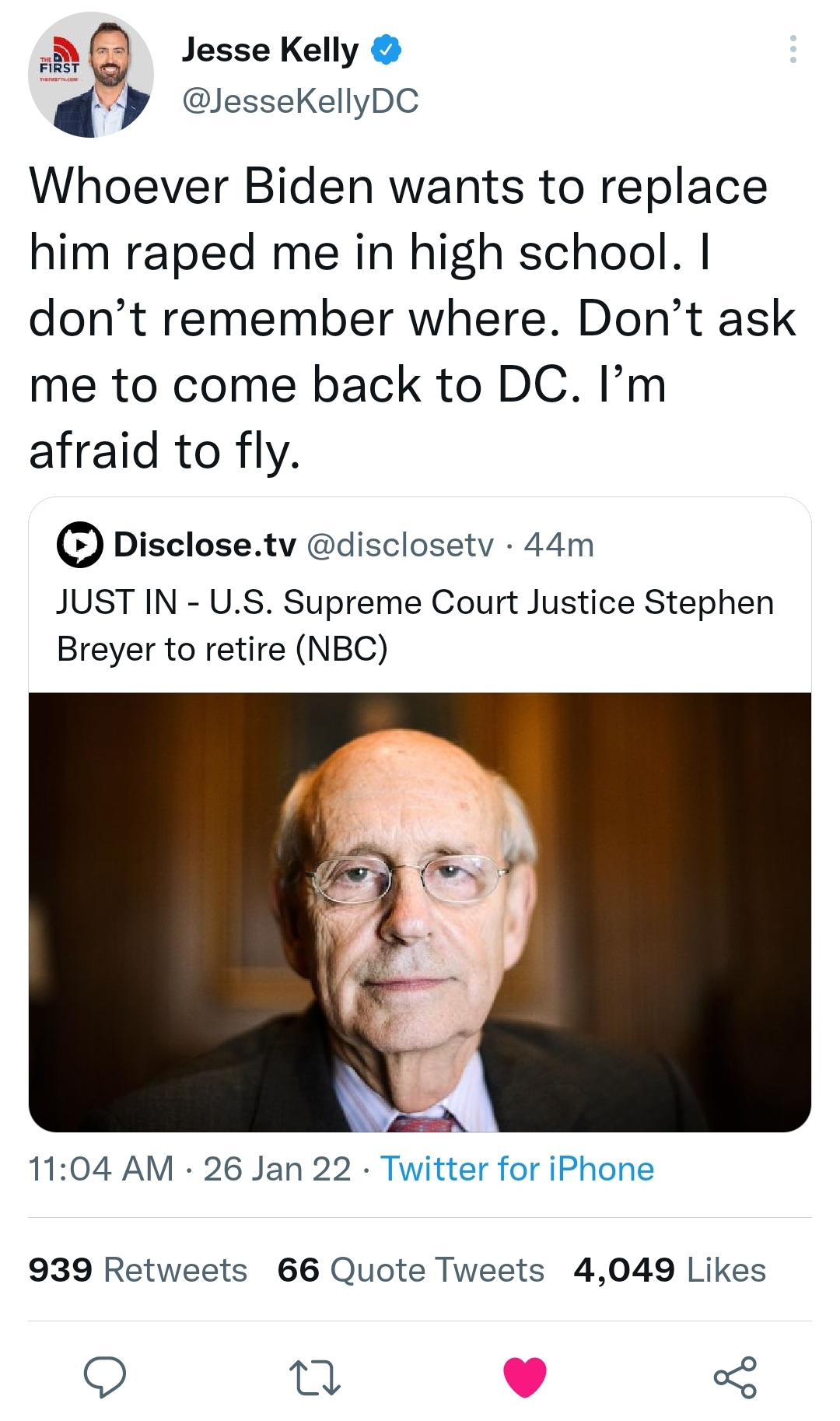Tap the 44m quoted tweet timestamp
Image resolution: width=840 pixels, height=1421 pixels.
(x=559, y=545)
